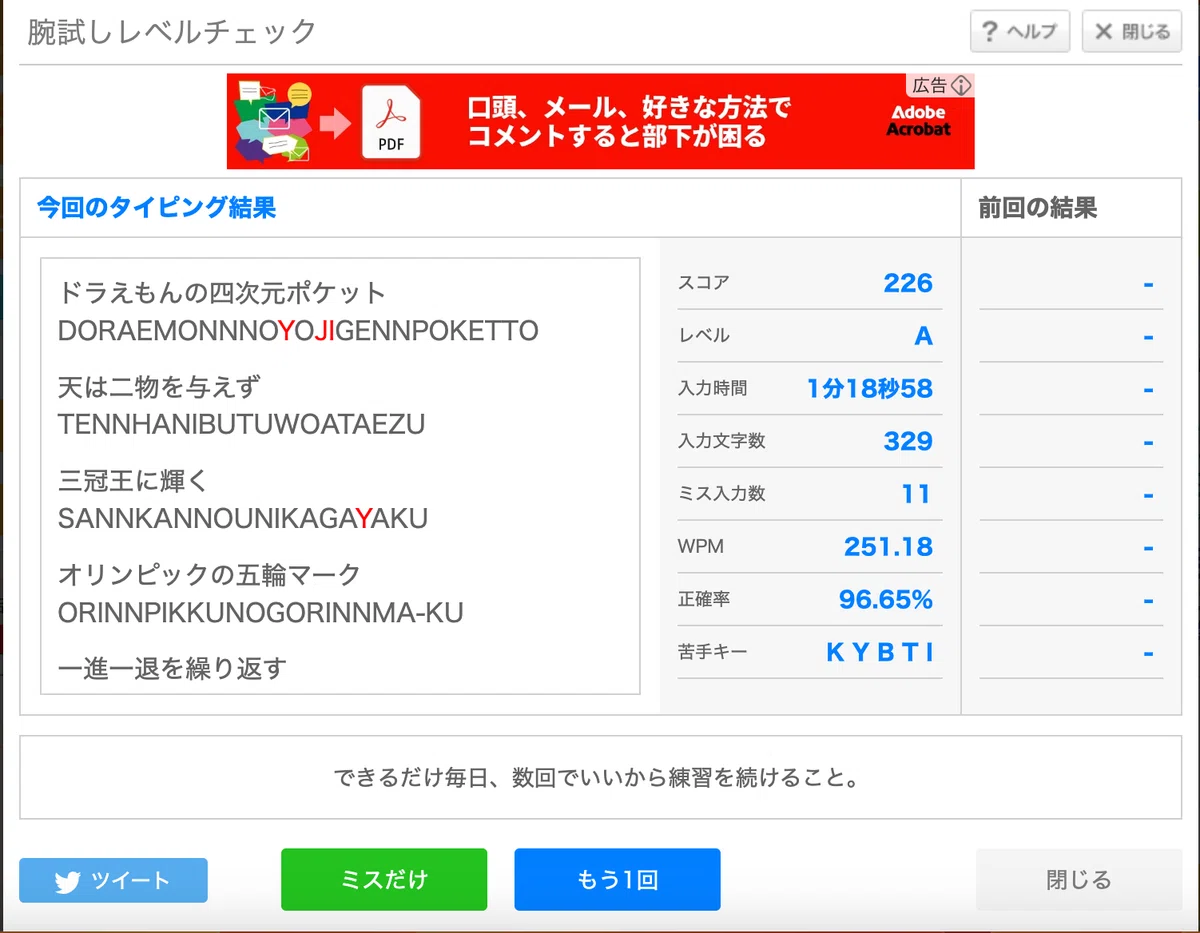The height and width of the screenshot is (933, 1200).
Task: Select the 前回の結果 heading
Action: click(x=1037, y=208)
